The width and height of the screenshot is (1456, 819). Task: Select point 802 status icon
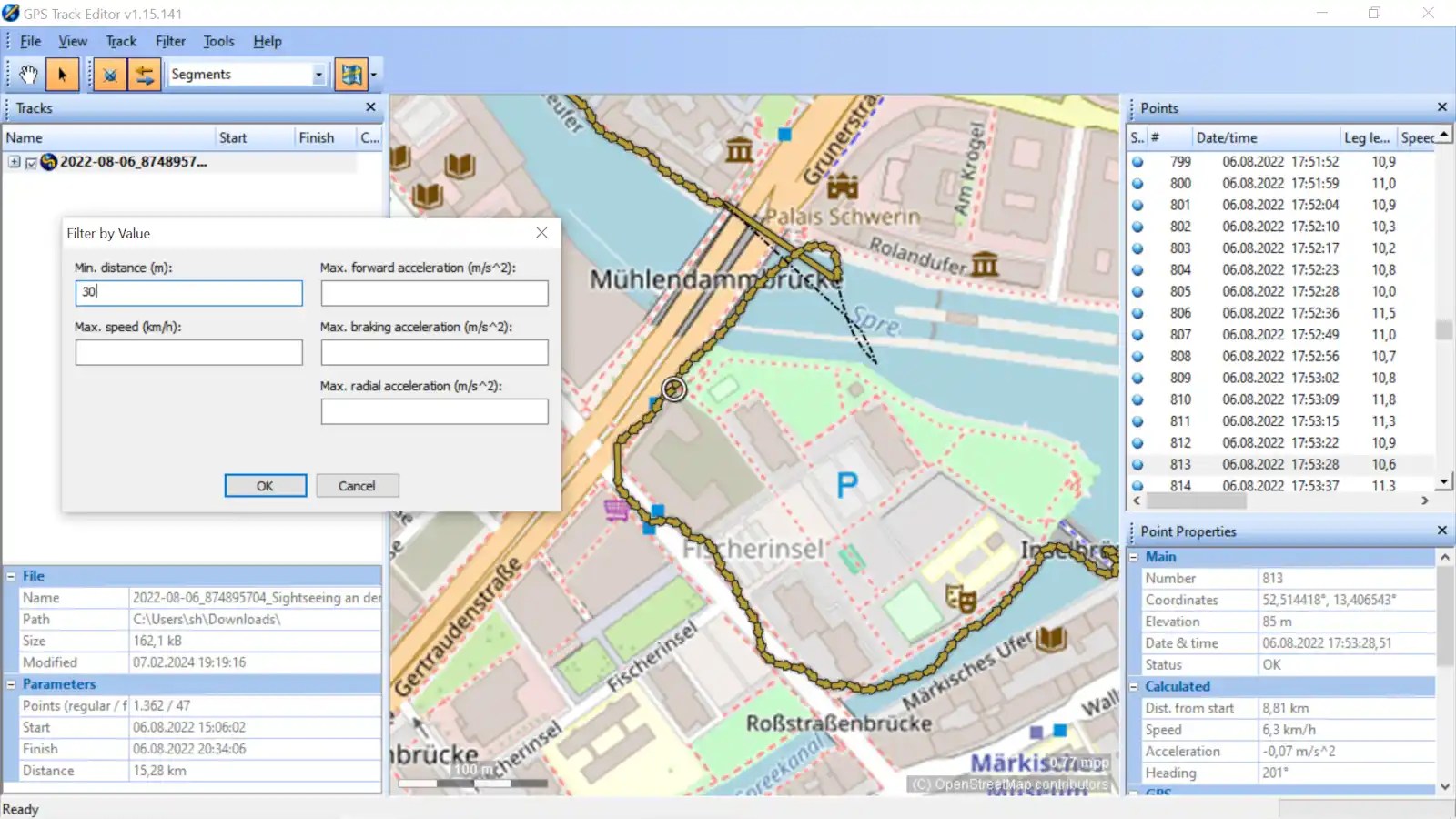[x=1137, y=227]
